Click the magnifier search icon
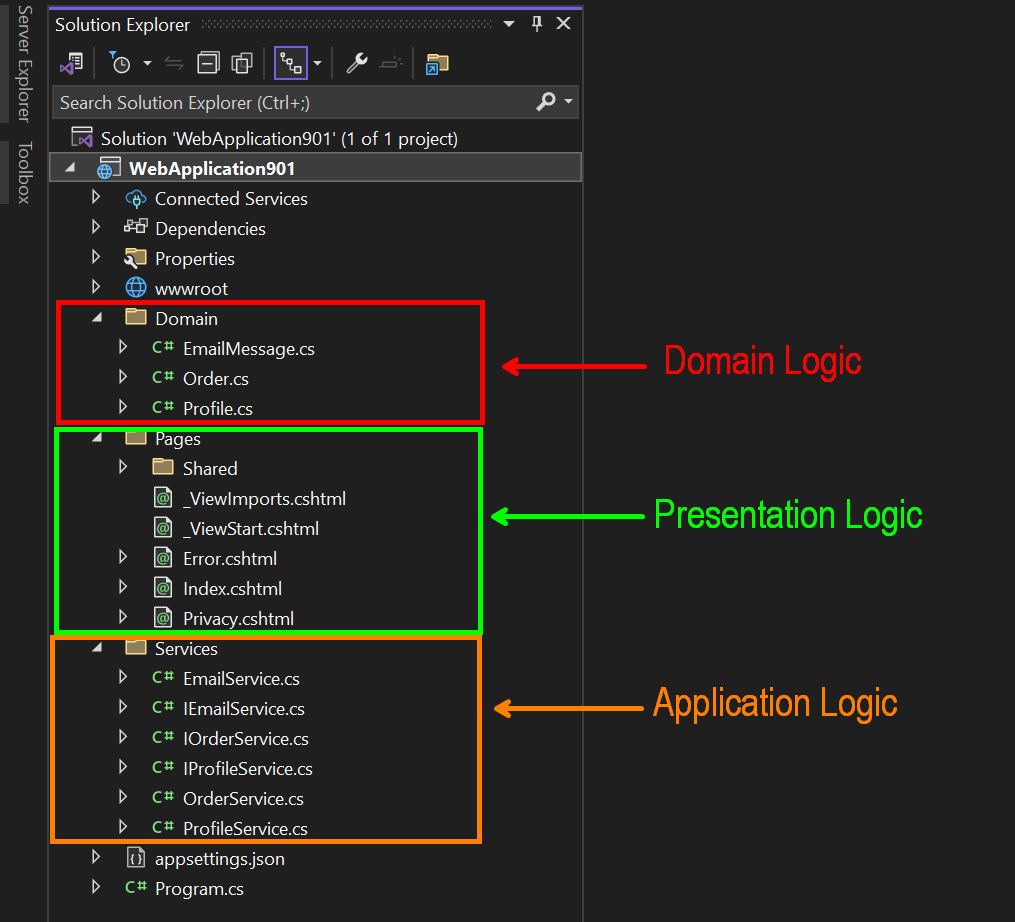 tap(546, 102)
